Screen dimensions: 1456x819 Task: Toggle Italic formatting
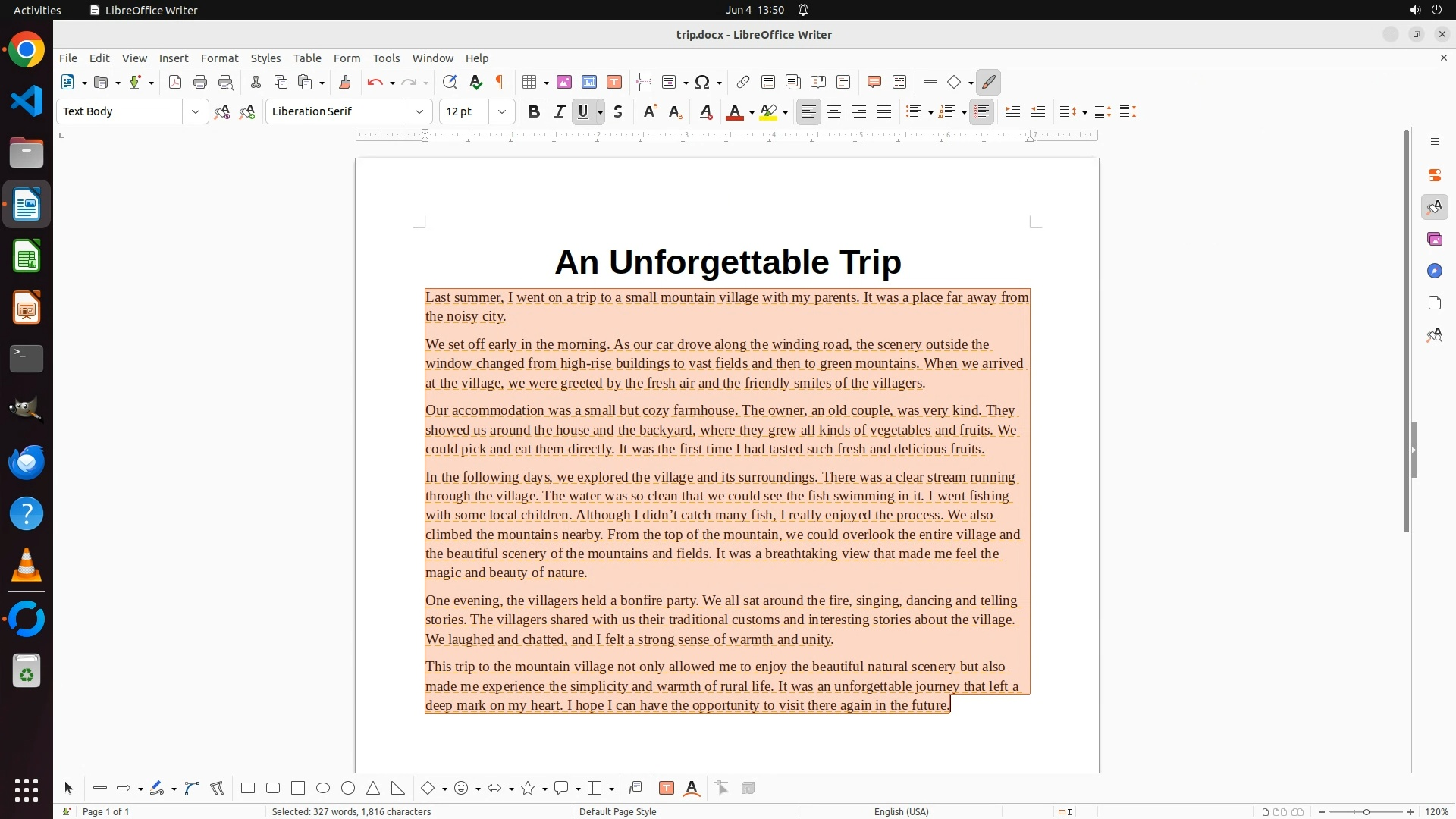(x=559, y=112)
